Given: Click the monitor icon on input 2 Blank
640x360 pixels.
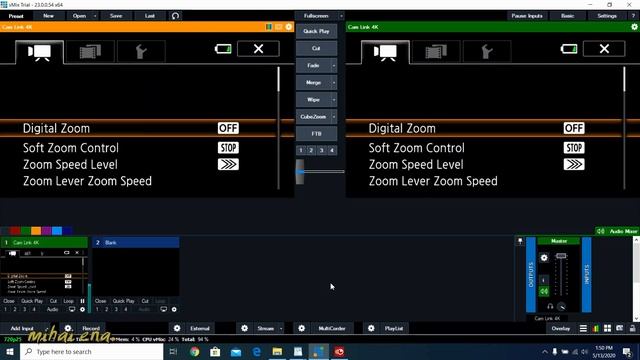Looking at the screenshot, I should (x=164, y=309).
